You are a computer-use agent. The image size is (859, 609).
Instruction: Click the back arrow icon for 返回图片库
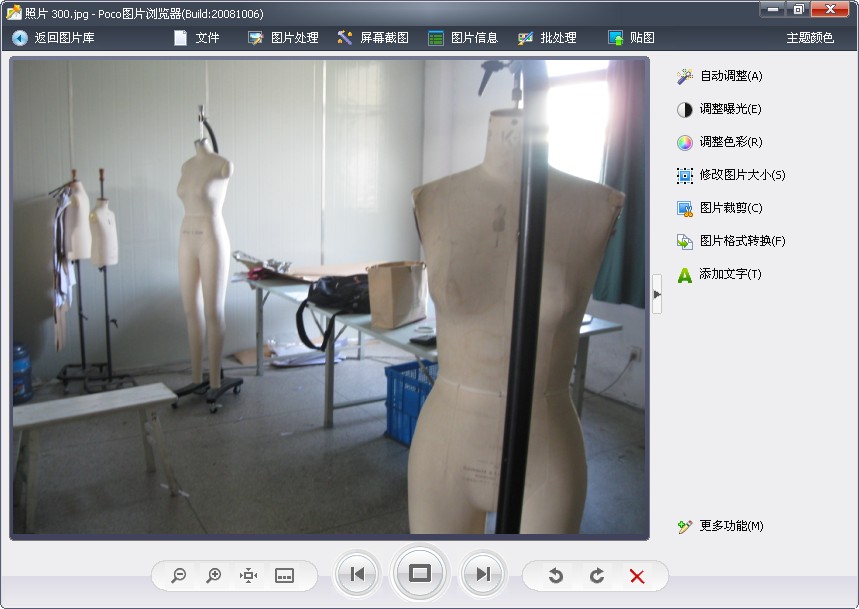(20, 38)
